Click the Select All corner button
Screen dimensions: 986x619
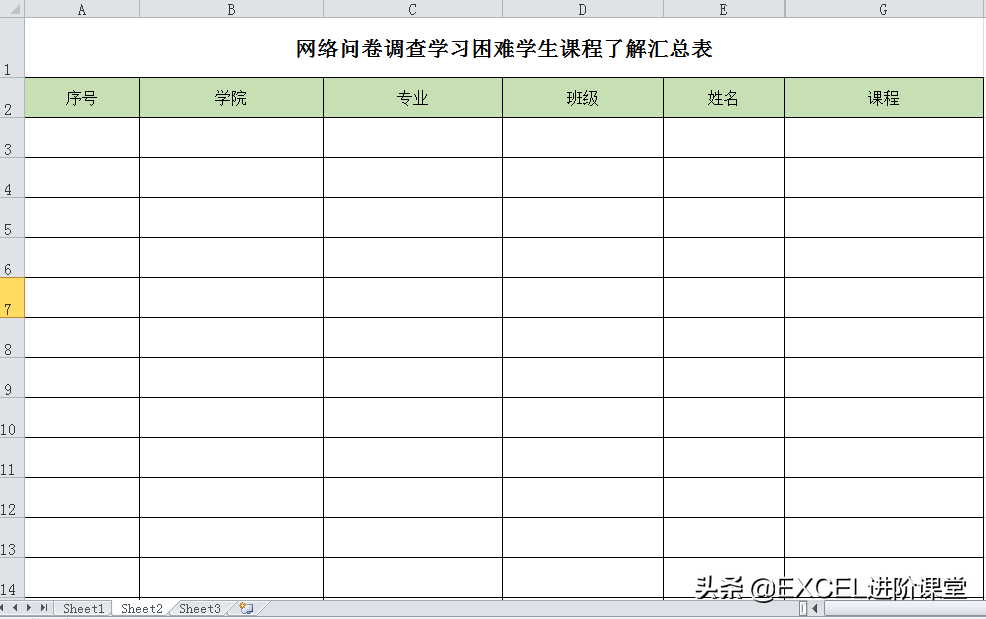click(12, 9)
